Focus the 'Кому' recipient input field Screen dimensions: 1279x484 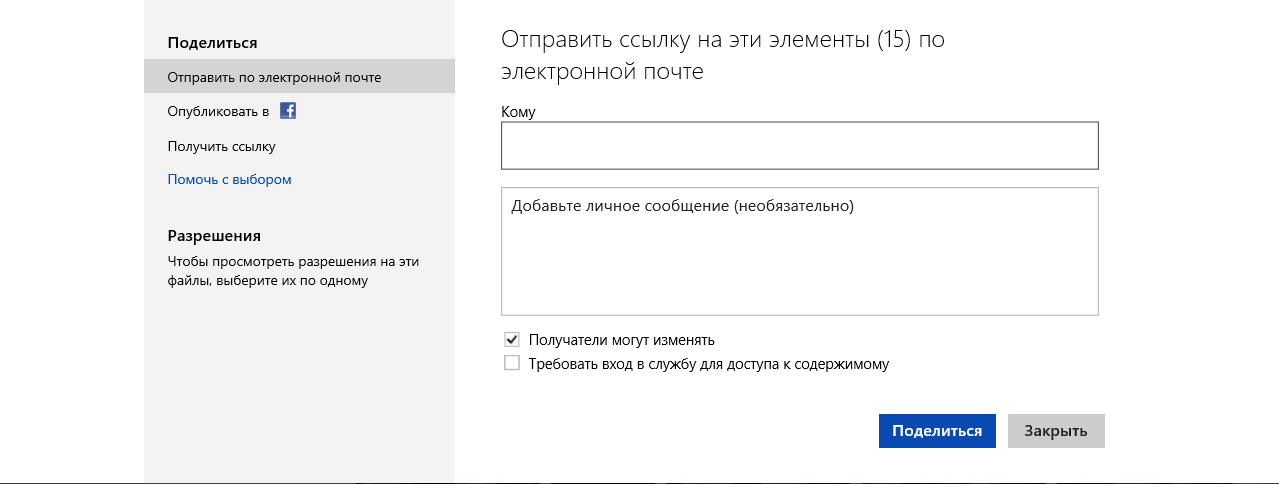click(799, 146)
